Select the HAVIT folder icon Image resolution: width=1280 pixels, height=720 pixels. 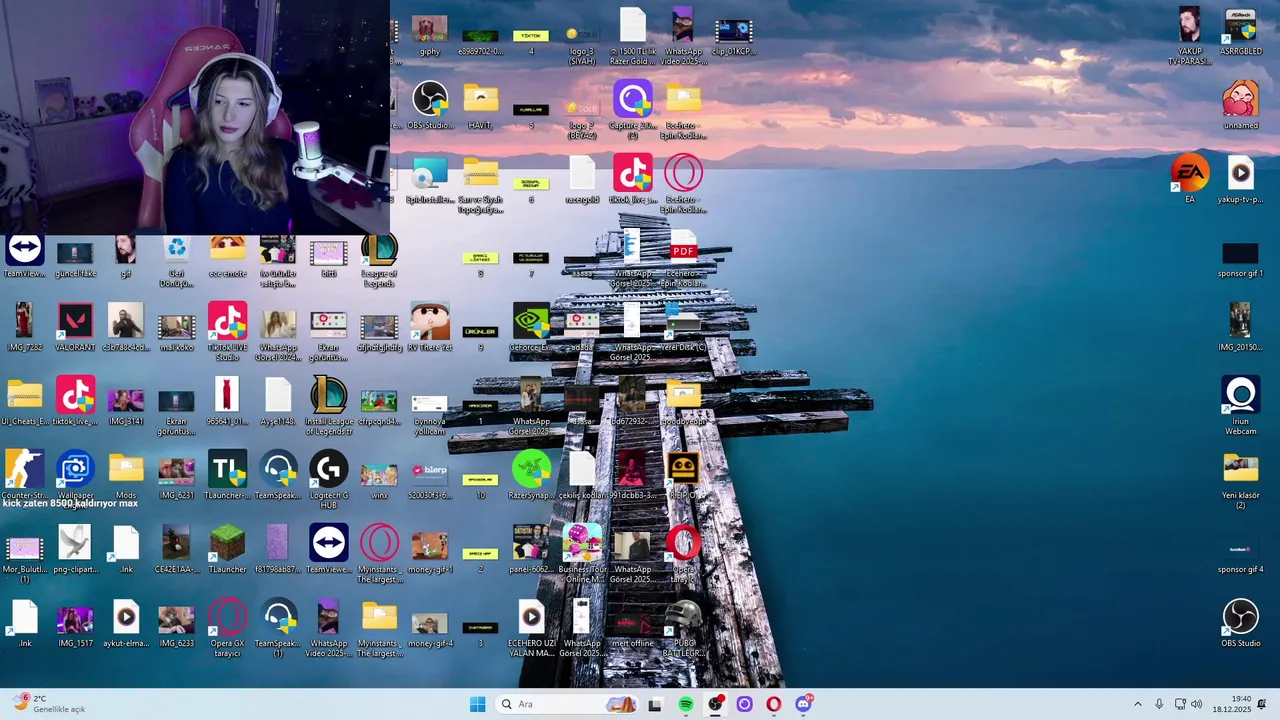coord(480,106)
